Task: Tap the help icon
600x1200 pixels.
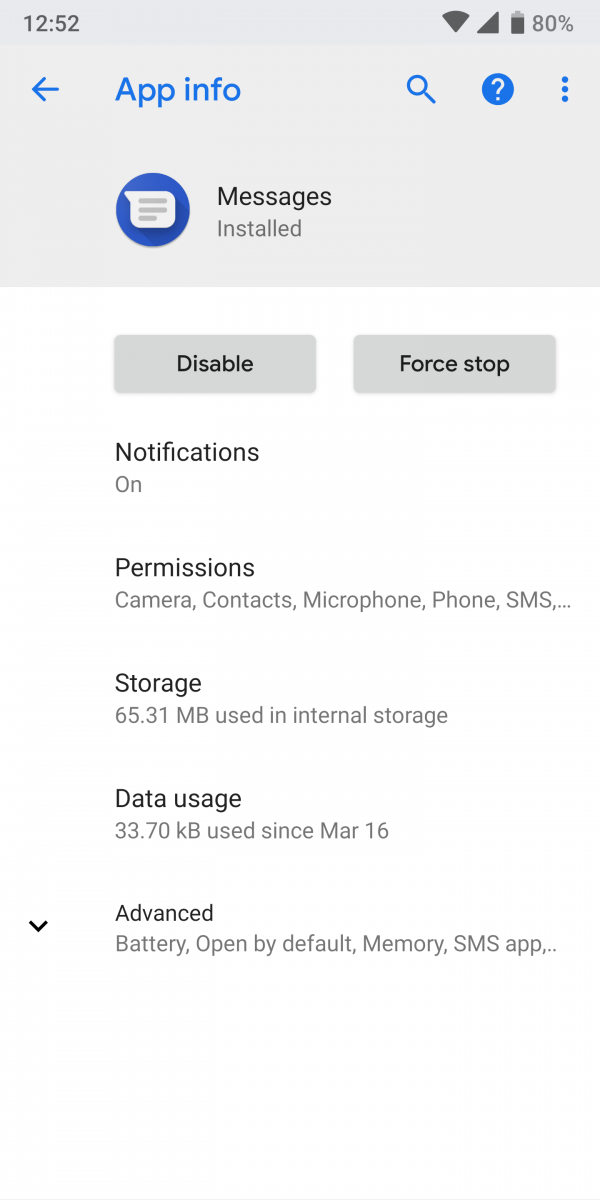Action: coord(497,89)
